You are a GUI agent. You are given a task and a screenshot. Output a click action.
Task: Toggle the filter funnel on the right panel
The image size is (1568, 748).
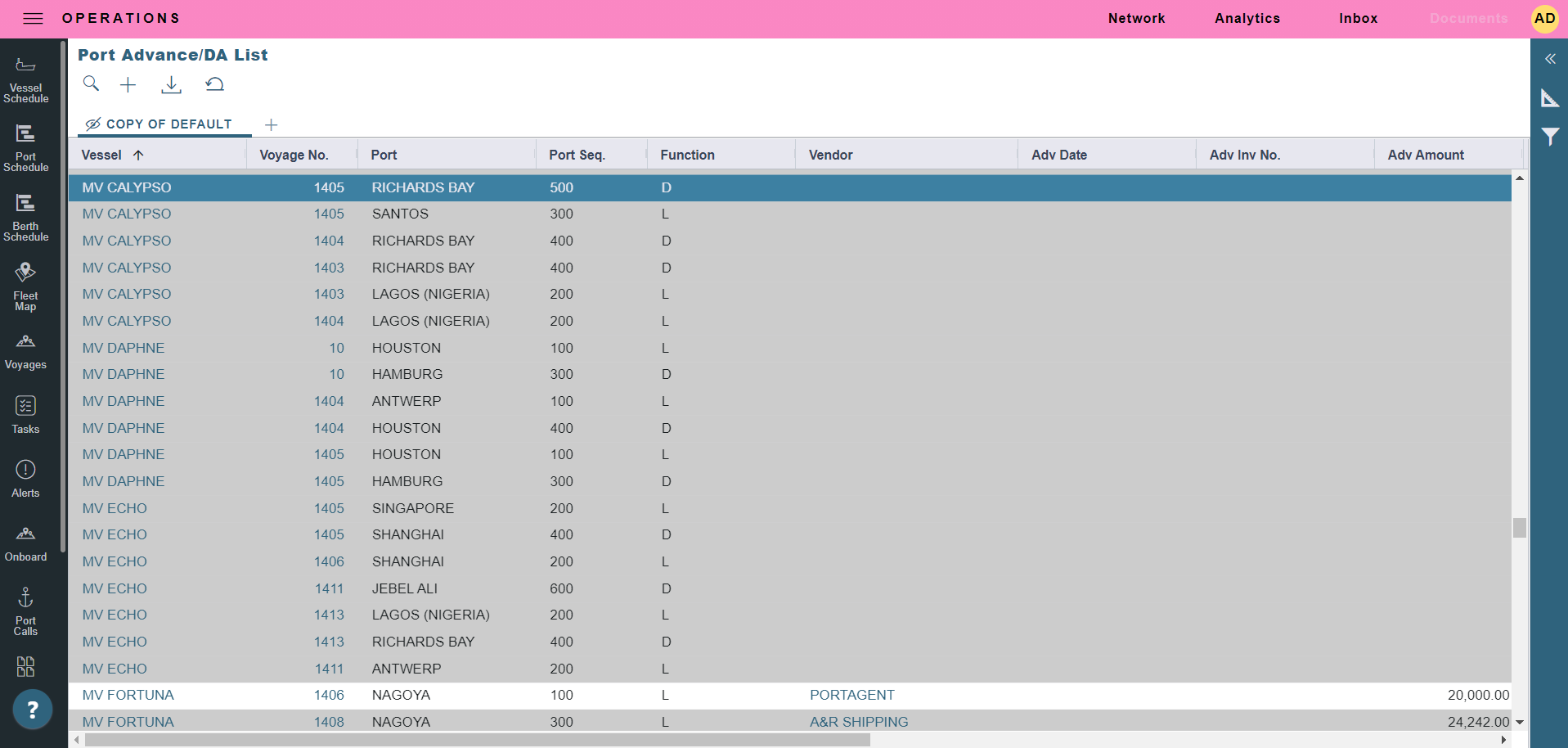(1549, 136)
